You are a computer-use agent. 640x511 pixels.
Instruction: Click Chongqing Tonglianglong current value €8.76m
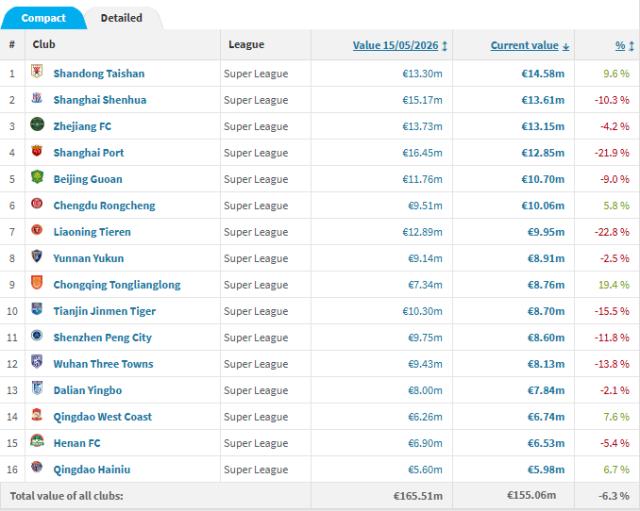click(x=546, y=285)
